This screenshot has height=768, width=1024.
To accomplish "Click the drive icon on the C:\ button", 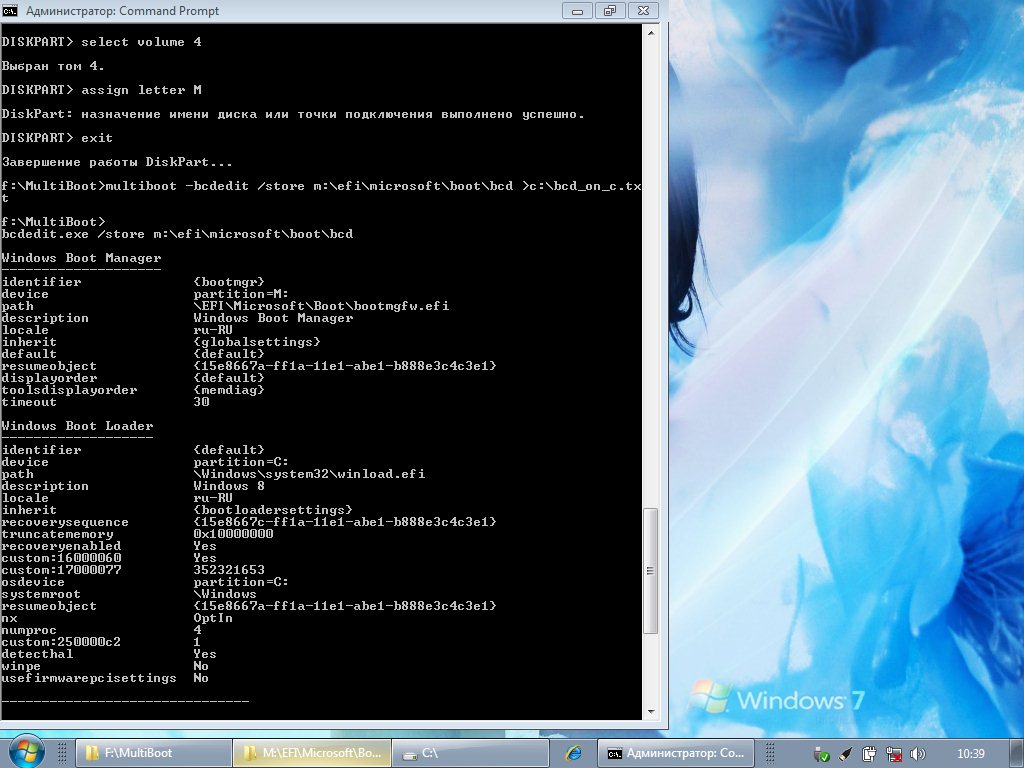I will [409, 754].
